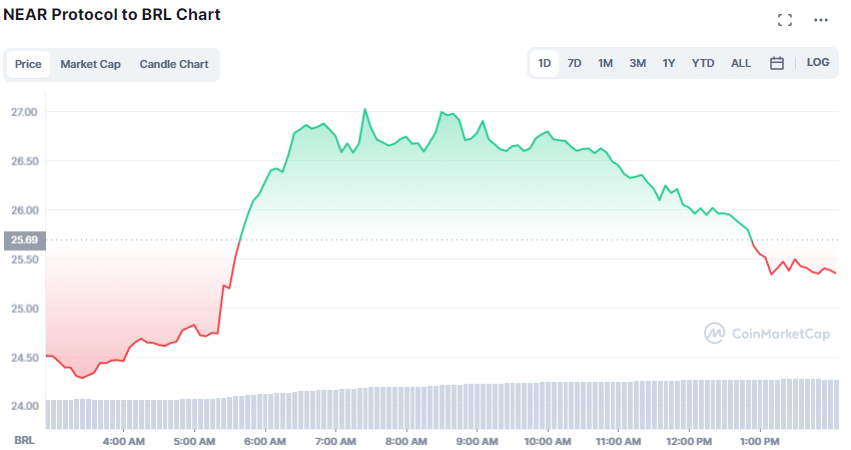Open the fullscreen chart view icon

tap(785, 20)
